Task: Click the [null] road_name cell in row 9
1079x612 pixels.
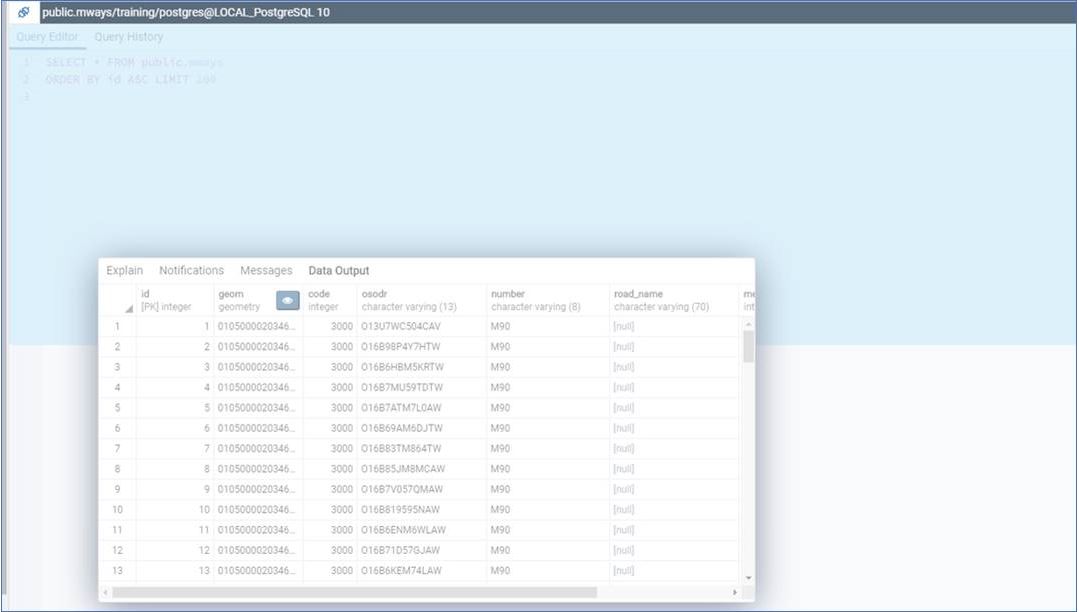Action: pyautogui.click(x=674, y=489)
